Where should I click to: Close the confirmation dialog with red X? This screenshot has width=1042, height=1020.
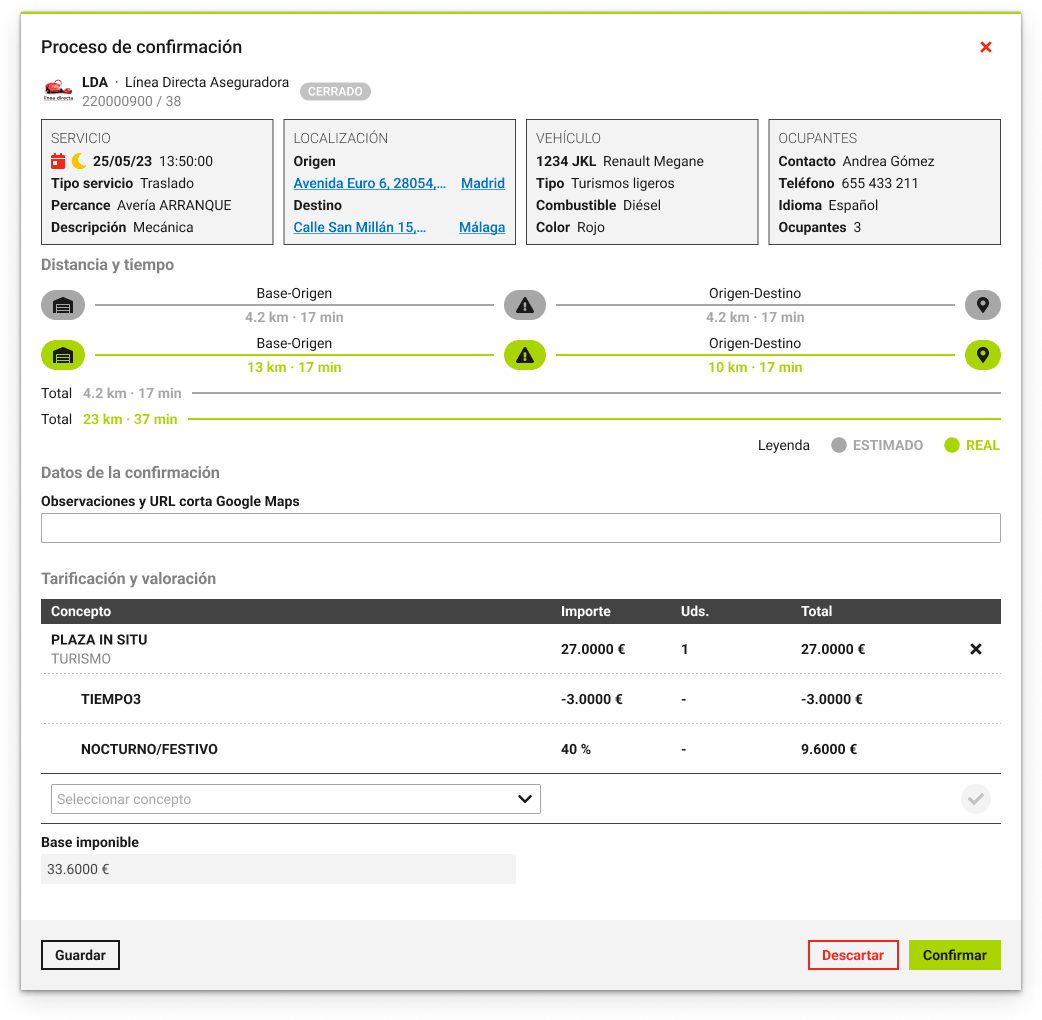[x=986, y=47]
